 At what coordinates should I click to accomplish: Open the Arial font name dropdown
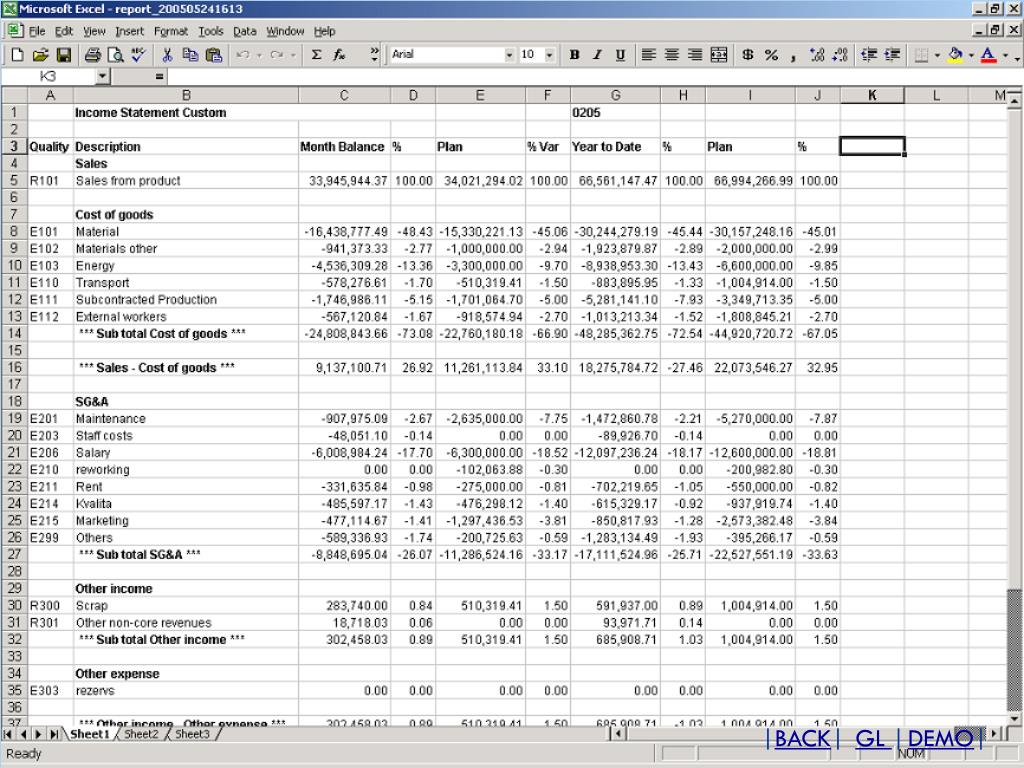click(509, 55)
